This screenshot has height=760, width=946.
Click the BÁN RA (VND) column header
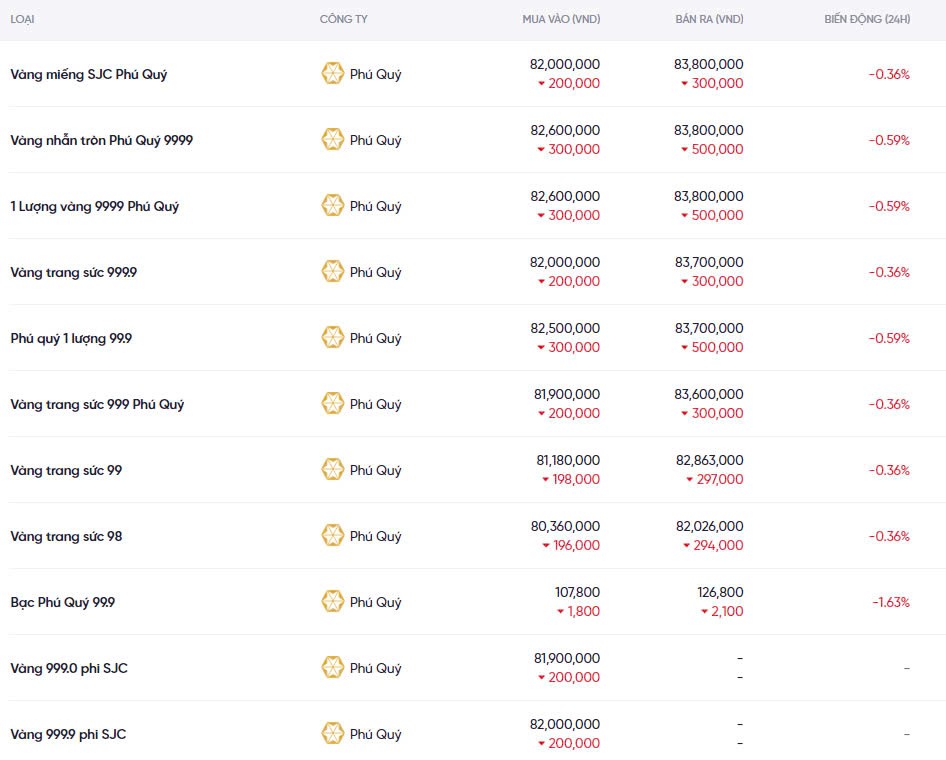709,20
